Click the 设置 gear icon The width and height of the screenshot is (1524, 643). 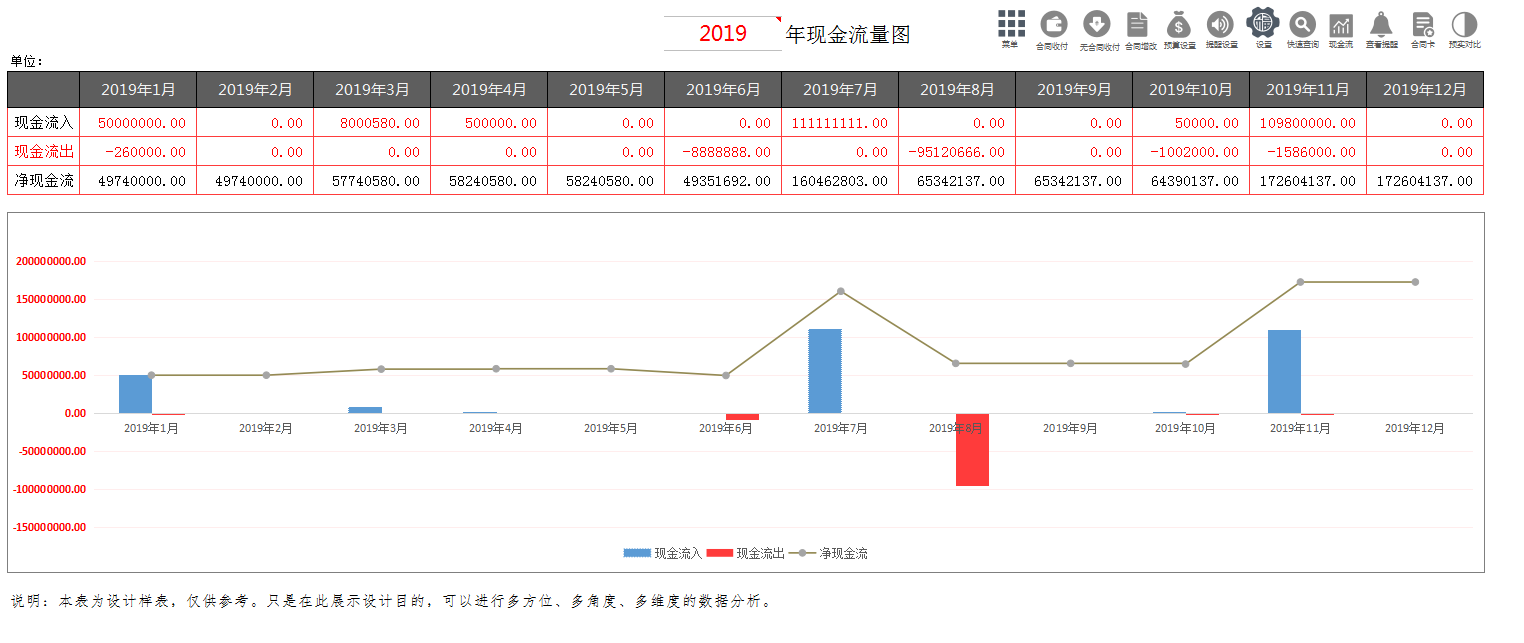click(x=1261, y=25)
